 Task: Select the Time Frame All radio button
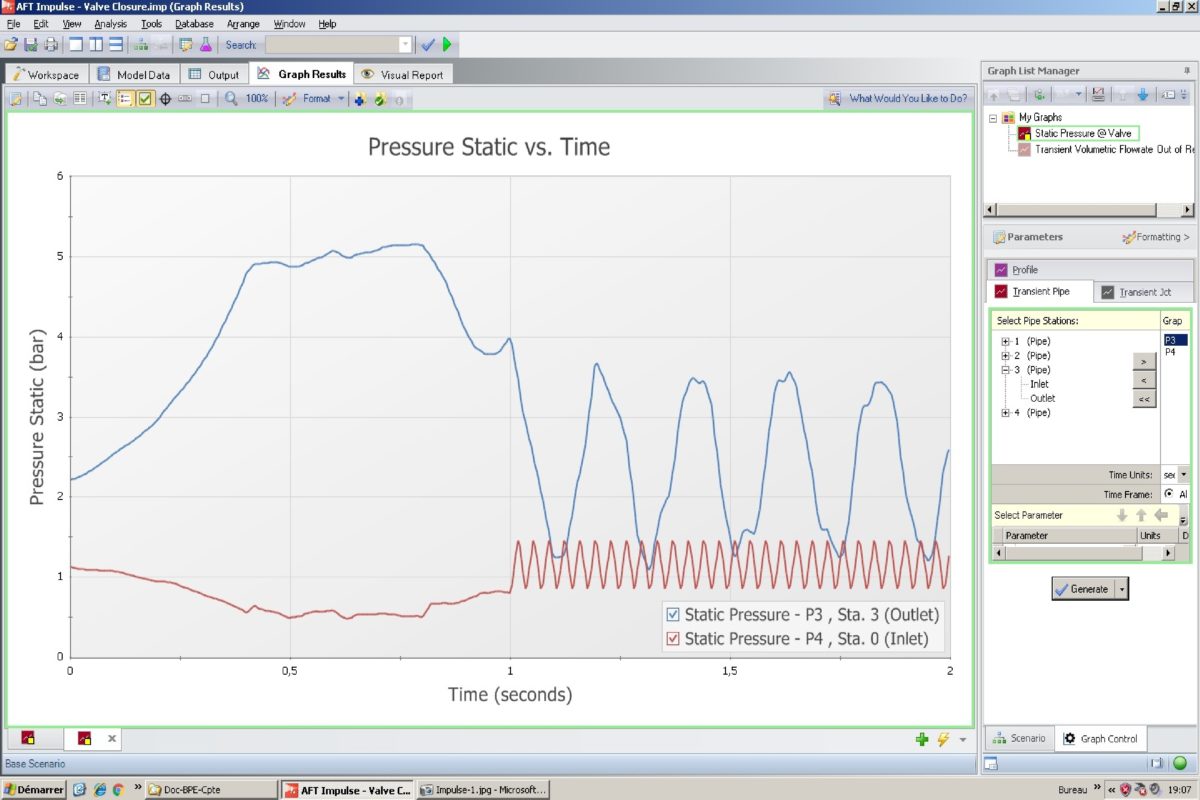tap(1169, 494)
